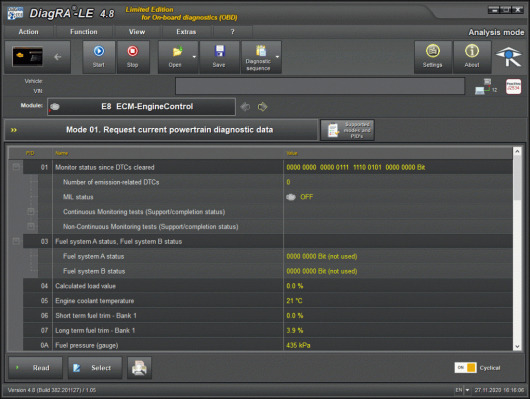Click the print icon button
Screen dimensions: 530x399
point(139,368)
